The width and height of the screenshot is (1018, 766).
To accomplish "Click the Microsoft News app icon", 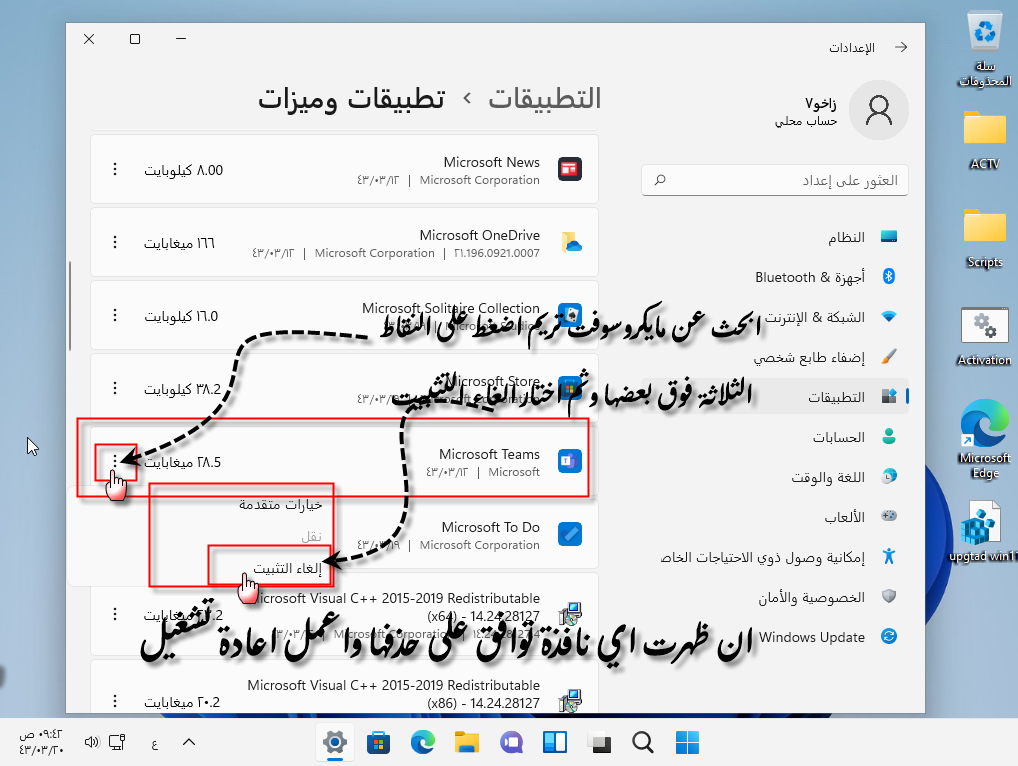I will 570,169.
